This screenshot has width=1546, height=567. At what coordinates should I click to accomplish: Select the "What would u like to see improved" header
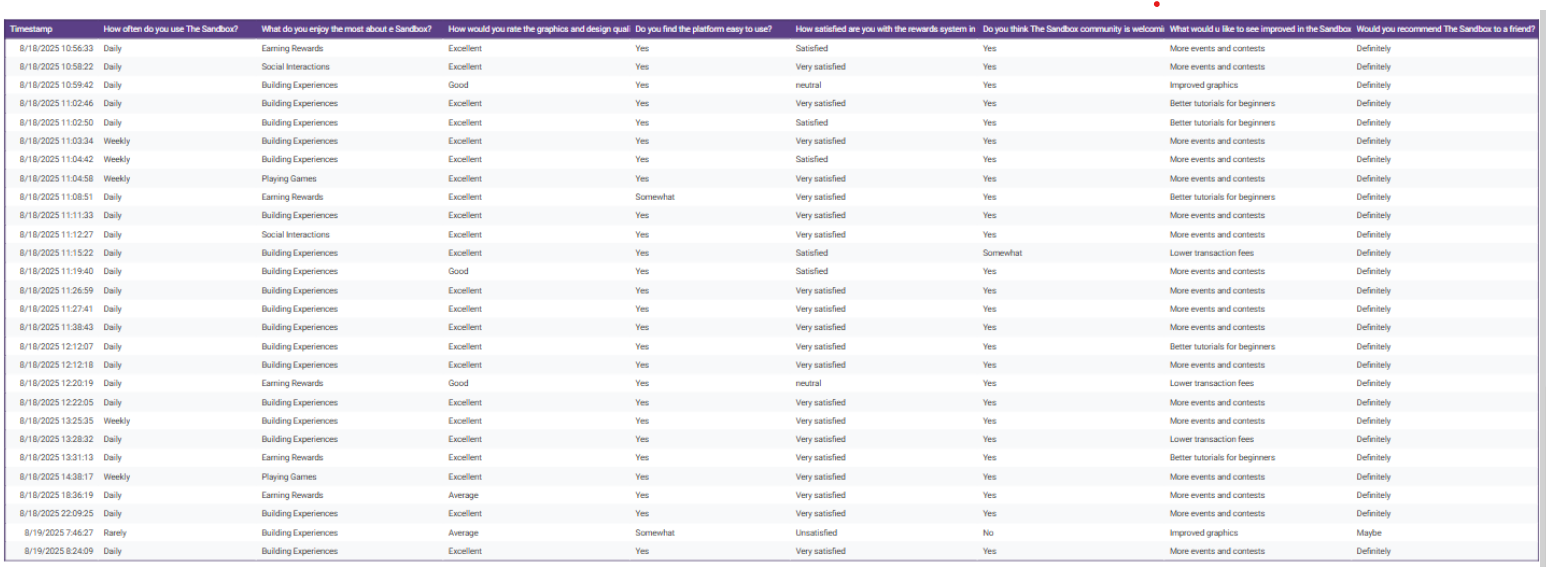(1261, 29)
